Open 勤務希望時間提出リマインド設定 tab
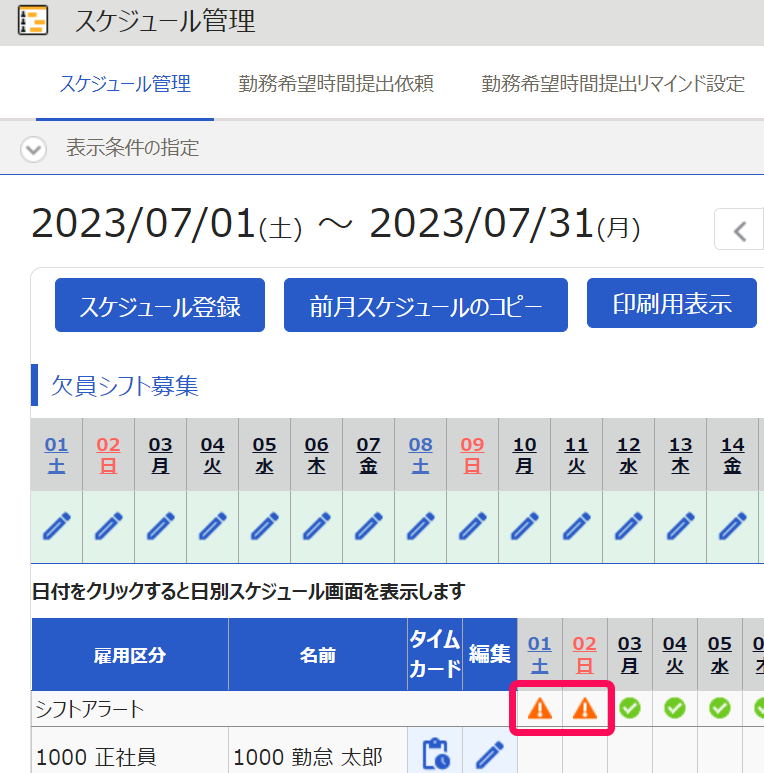 pos(613,84)
